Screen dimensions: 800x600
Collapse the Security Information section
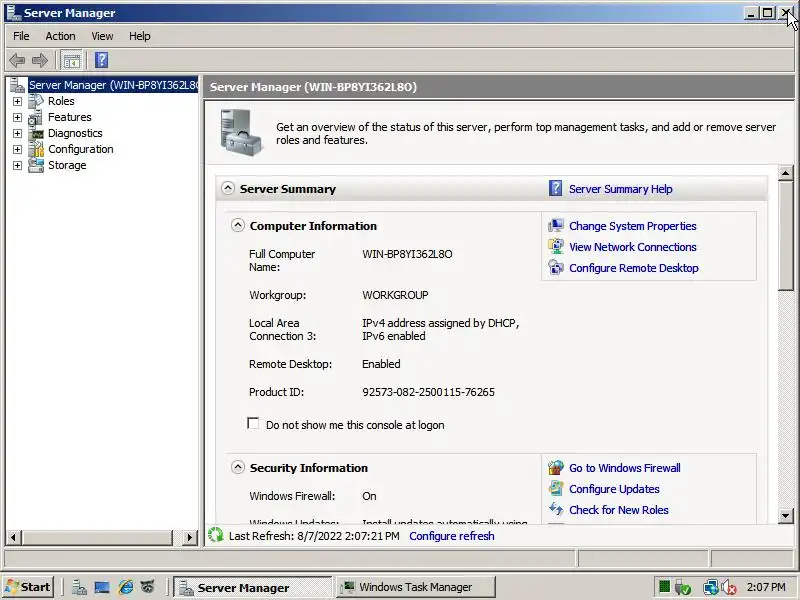[x=238, y=467]
